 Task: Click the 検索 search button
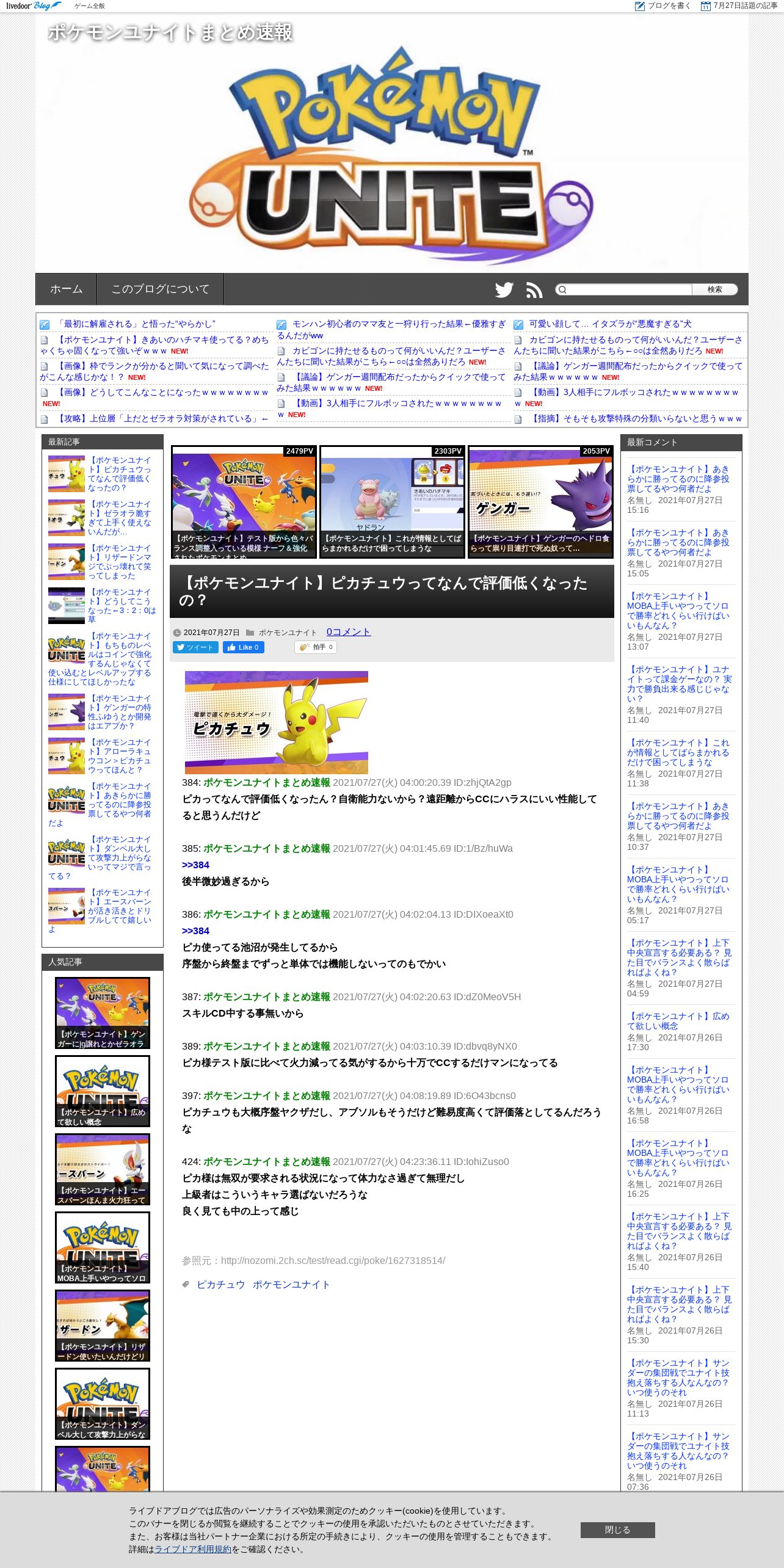[714, 289]
